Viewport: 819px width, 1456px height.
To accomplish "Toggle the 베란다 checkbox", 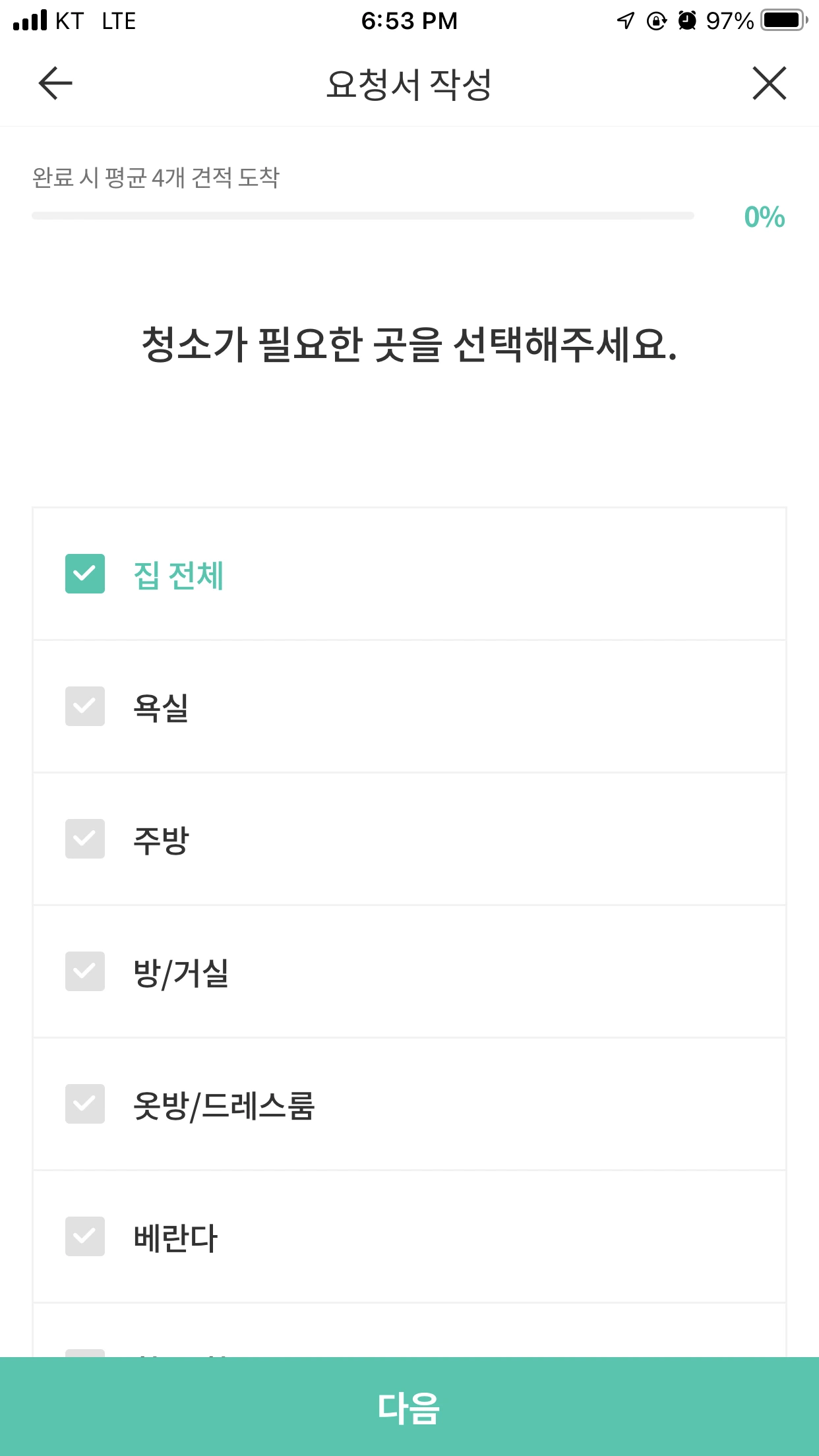I will (x=85, y=1236).
